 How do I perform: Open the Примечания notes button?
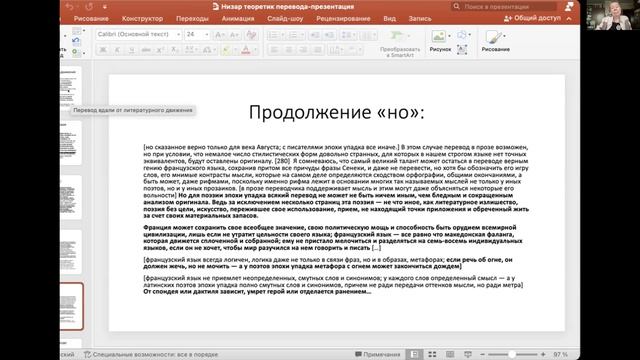378,354
